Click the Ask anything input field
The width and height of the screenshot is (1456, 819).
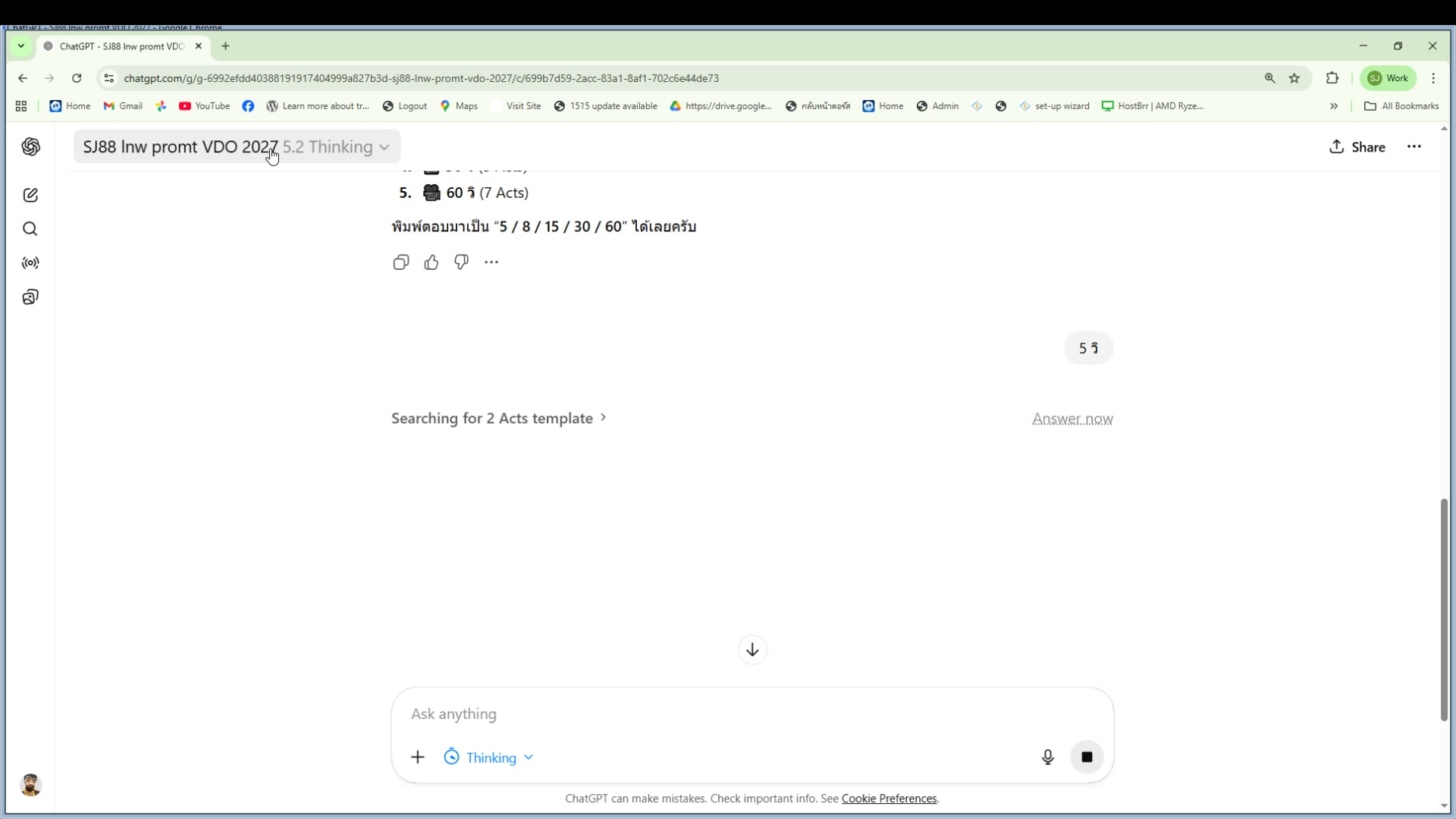pyautogui.click(x=720, y=714)
